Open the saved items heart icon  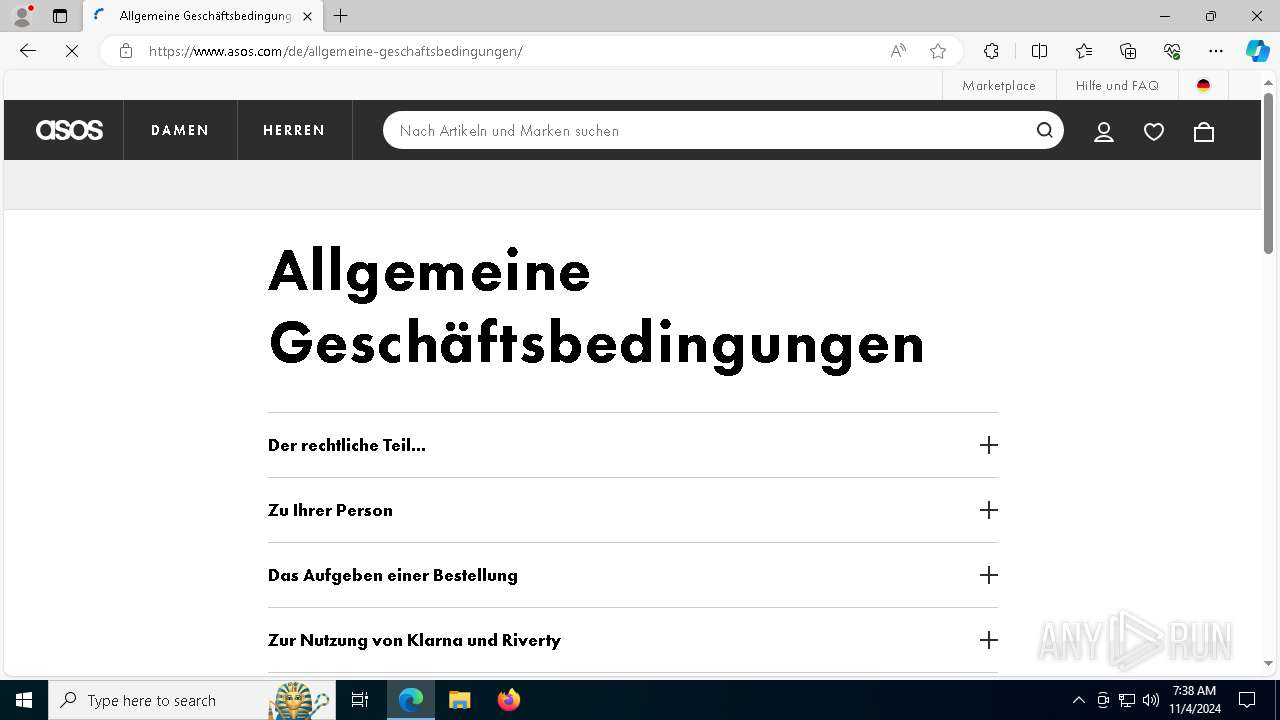(1154, 131)
